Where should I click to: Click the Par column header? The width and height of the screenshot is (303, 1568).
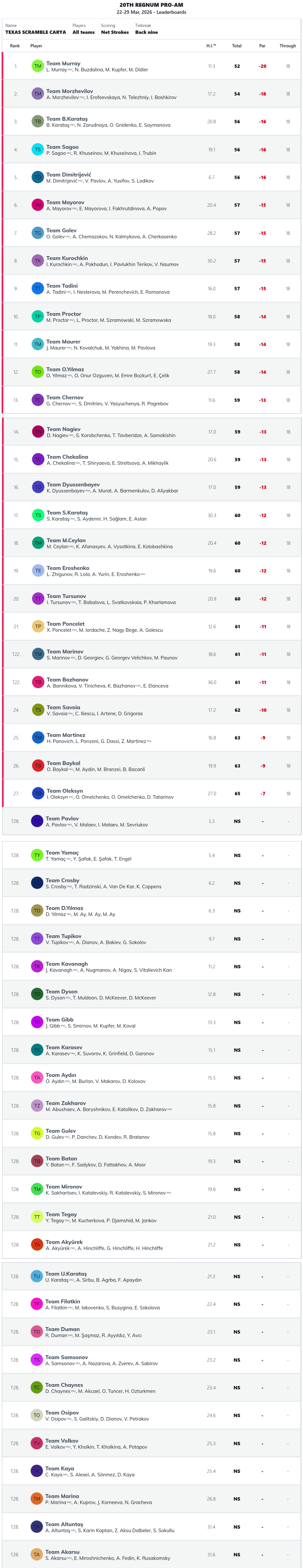[x=262, y=46]
